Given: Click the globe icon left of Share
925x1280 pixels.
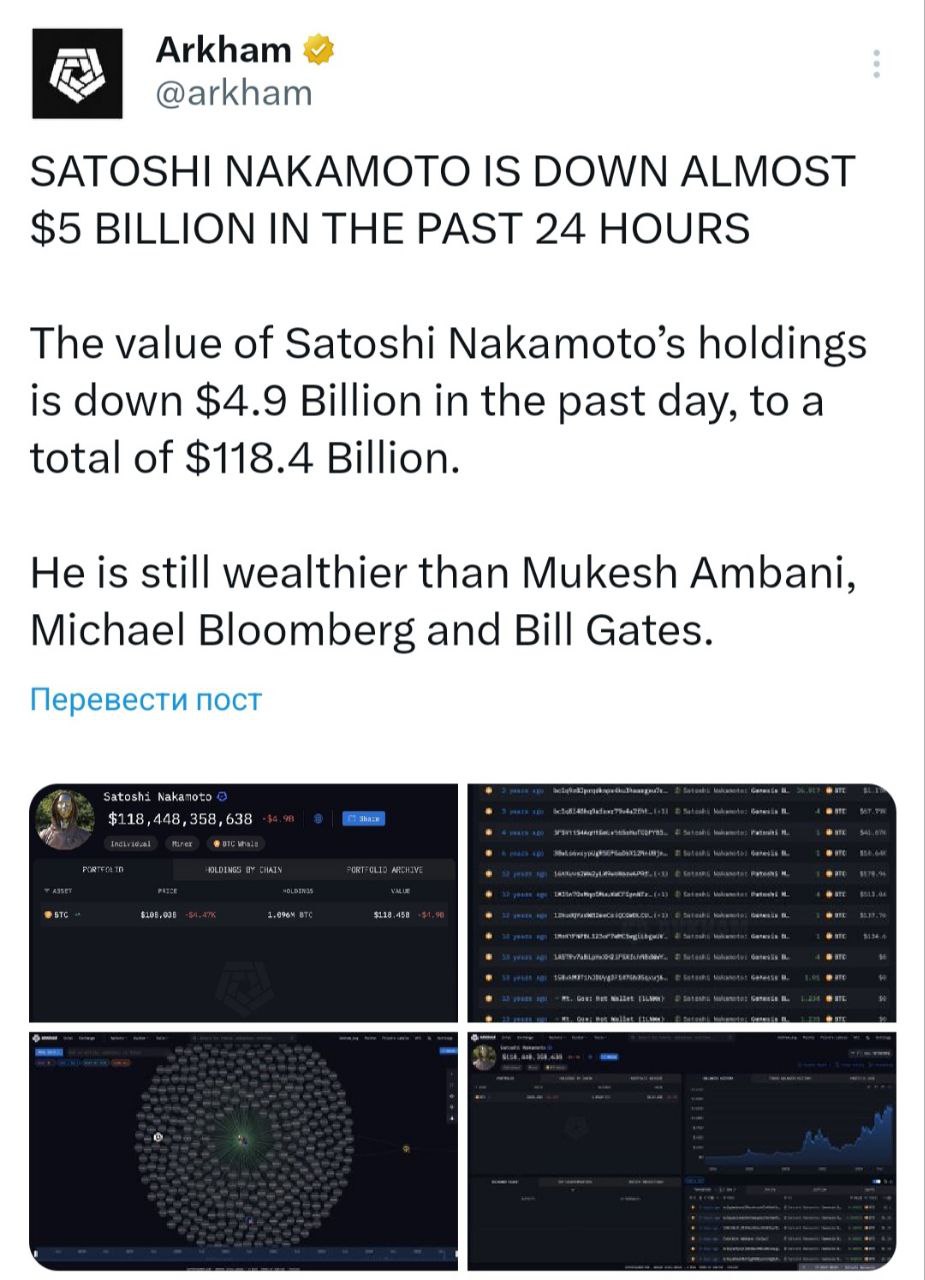Looking at the screenshot, I should [318, 819].
